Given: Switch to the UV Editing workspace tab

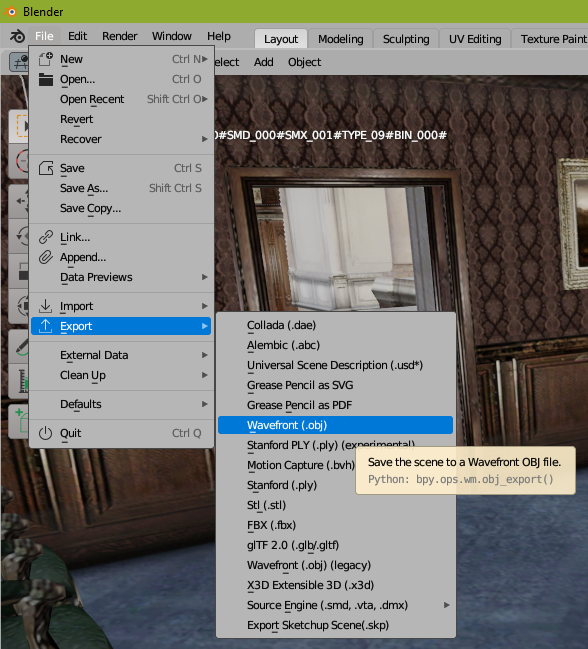Looking at the screenshot, I should (x=475, y=39).
